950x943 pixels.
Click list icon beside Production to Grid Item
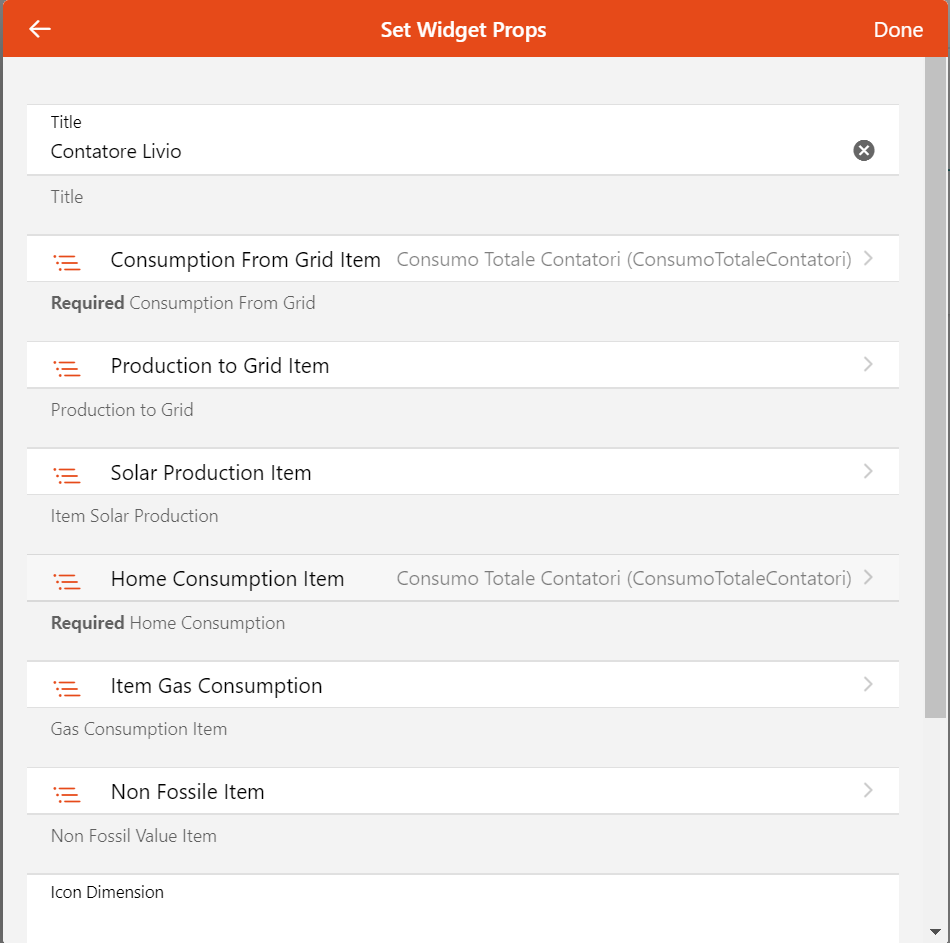point(67,369)
